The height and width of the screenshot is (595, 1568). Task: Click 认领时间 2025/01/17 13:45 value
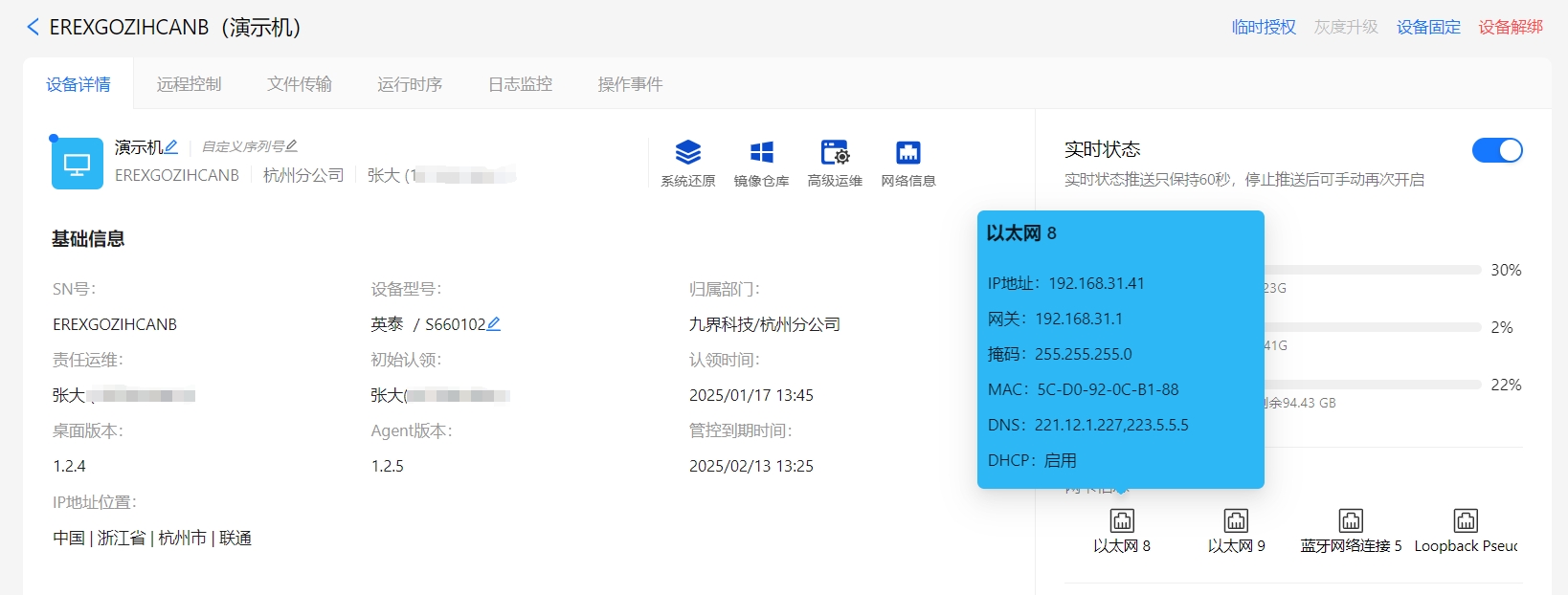751,395
